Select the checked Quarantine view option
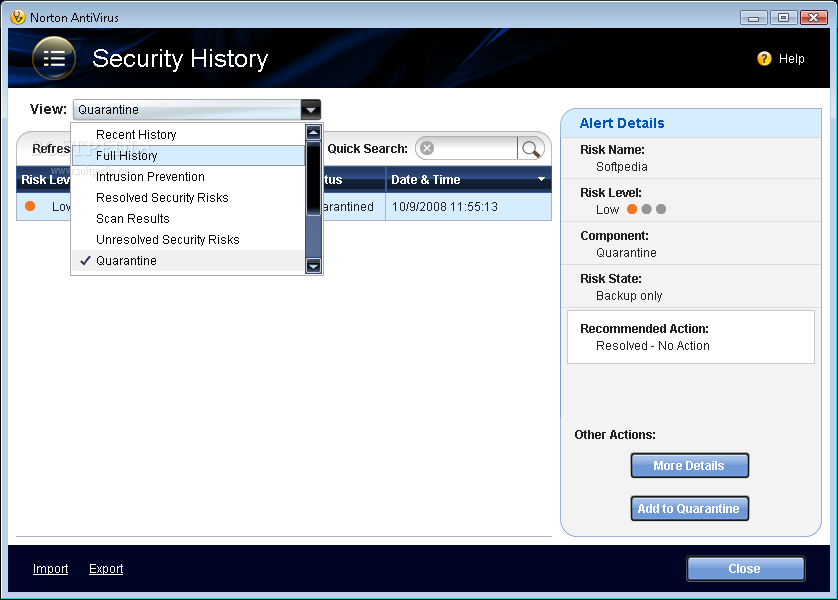The height and width of the screenshot is (600, 838). 188,261
